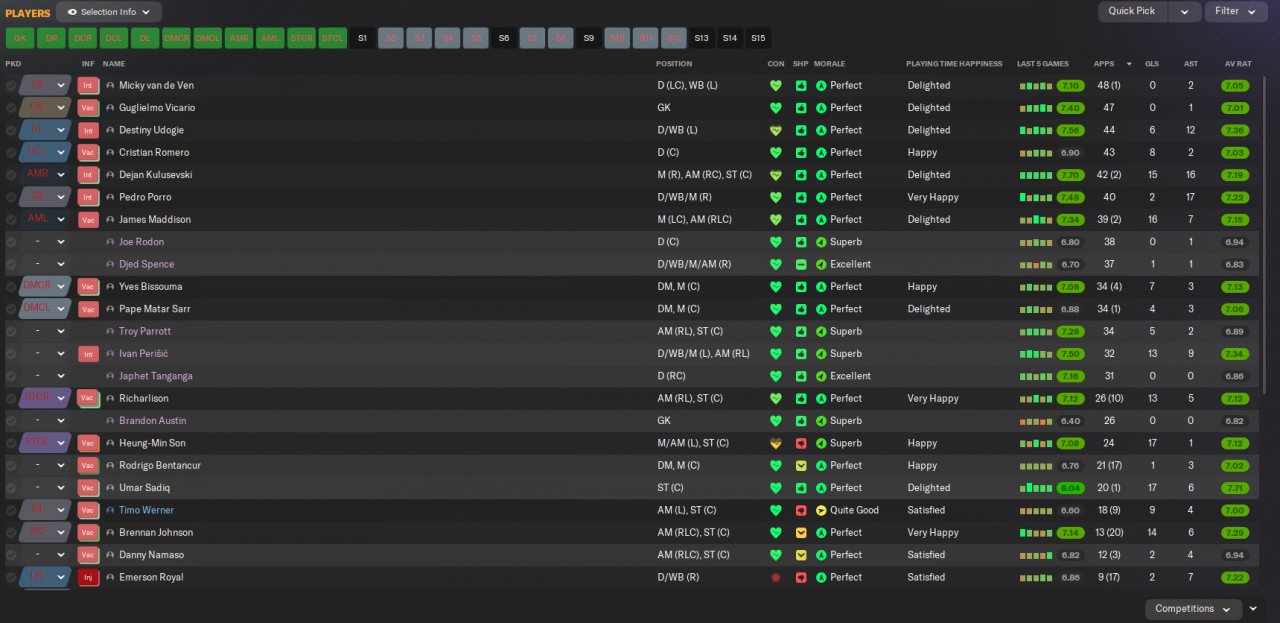Expand the arrow next to Quick Pick
Screen dimensions: 1280x623
point(1184,12)
